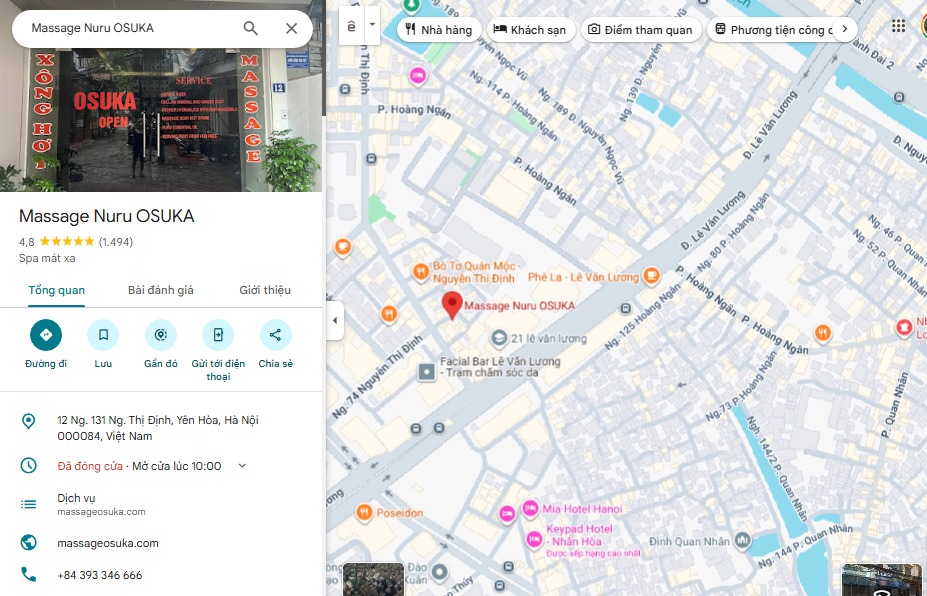Open the Google apps grid icon
The image size is (927, 596).
pyautogui.click(x=898, y=26)
